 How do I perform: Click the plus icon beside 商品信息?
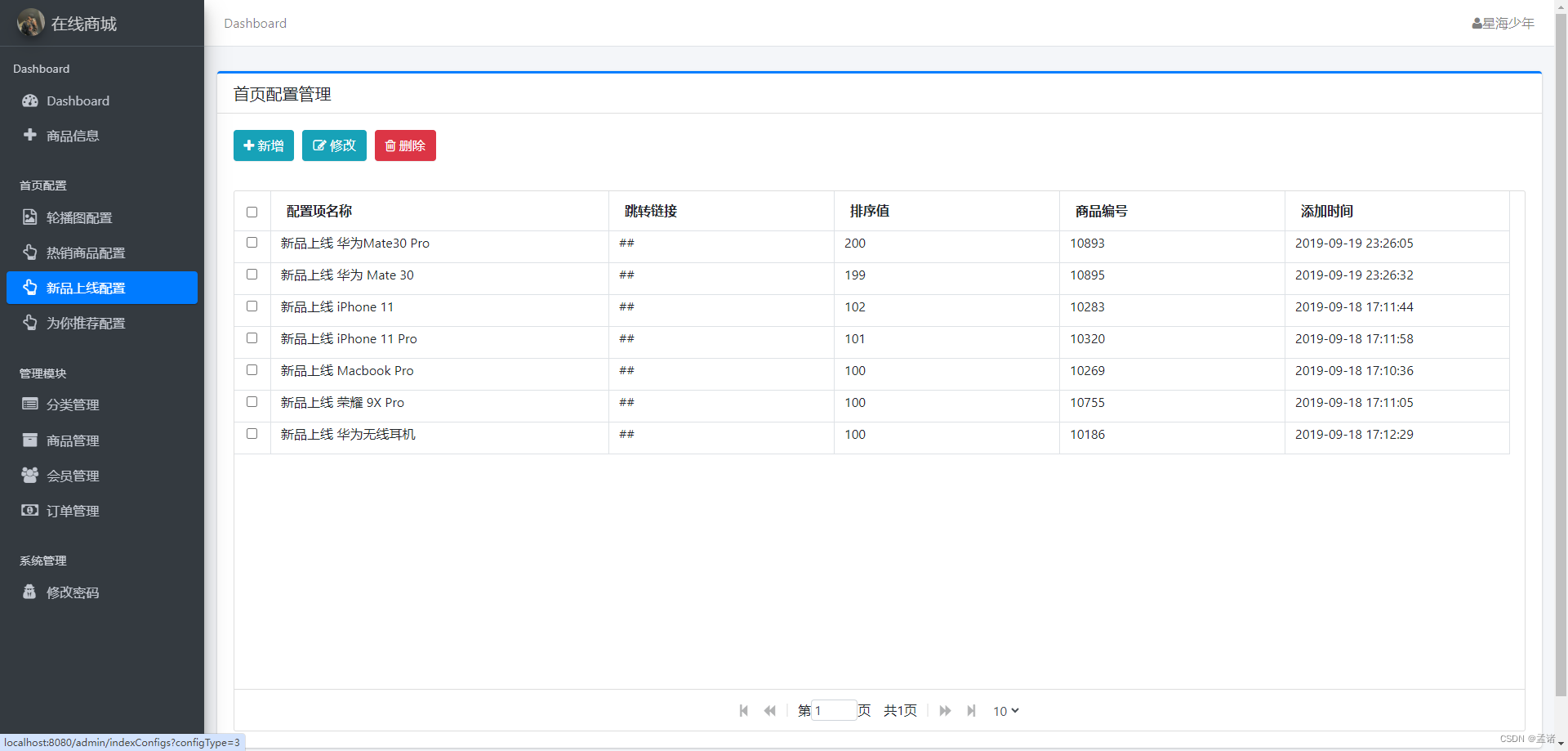pos(30,135)
